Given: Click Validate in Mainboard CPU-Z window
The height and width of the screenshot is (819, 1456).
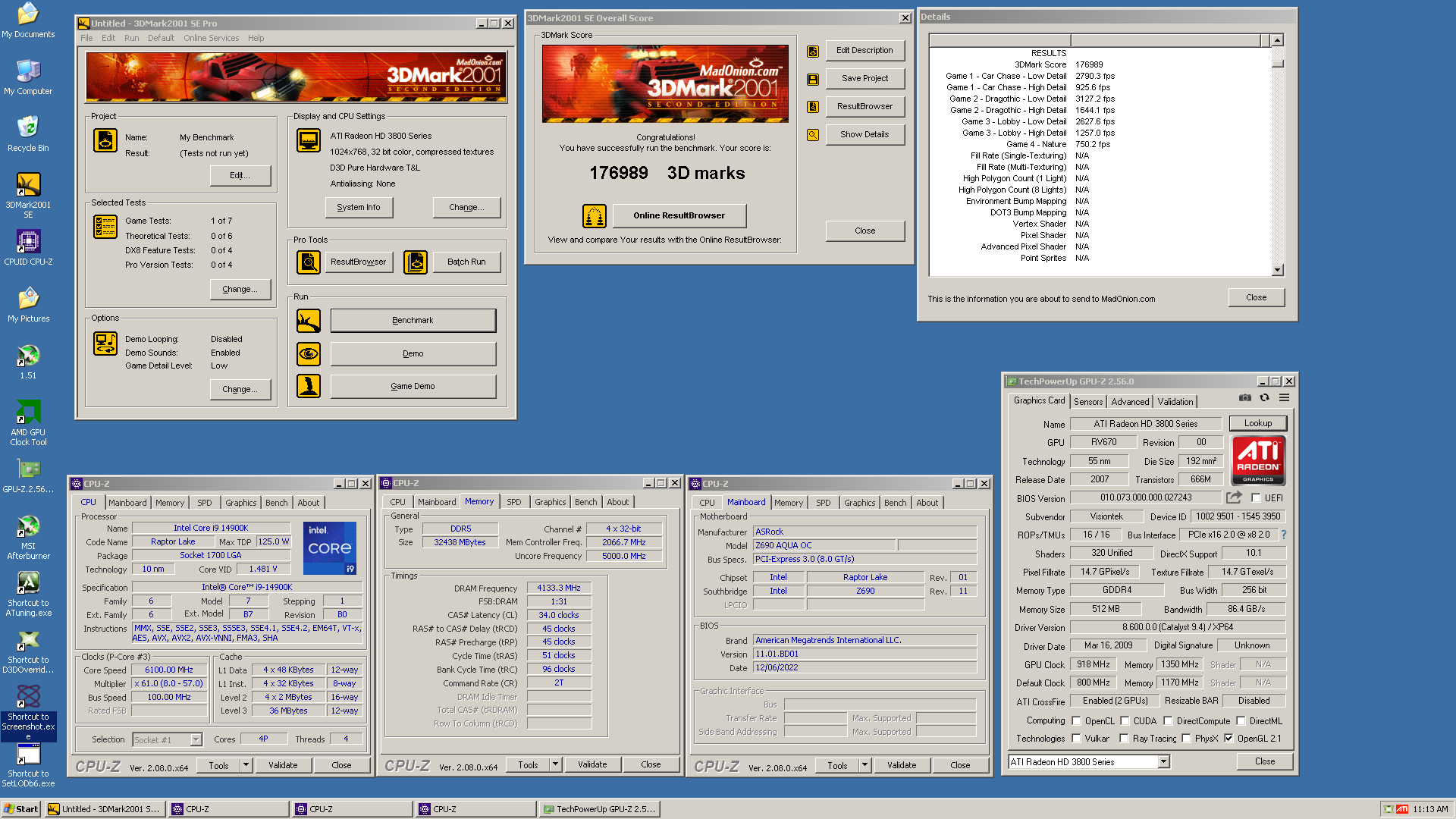Looking at the screenshot, I should pos(902,765).
